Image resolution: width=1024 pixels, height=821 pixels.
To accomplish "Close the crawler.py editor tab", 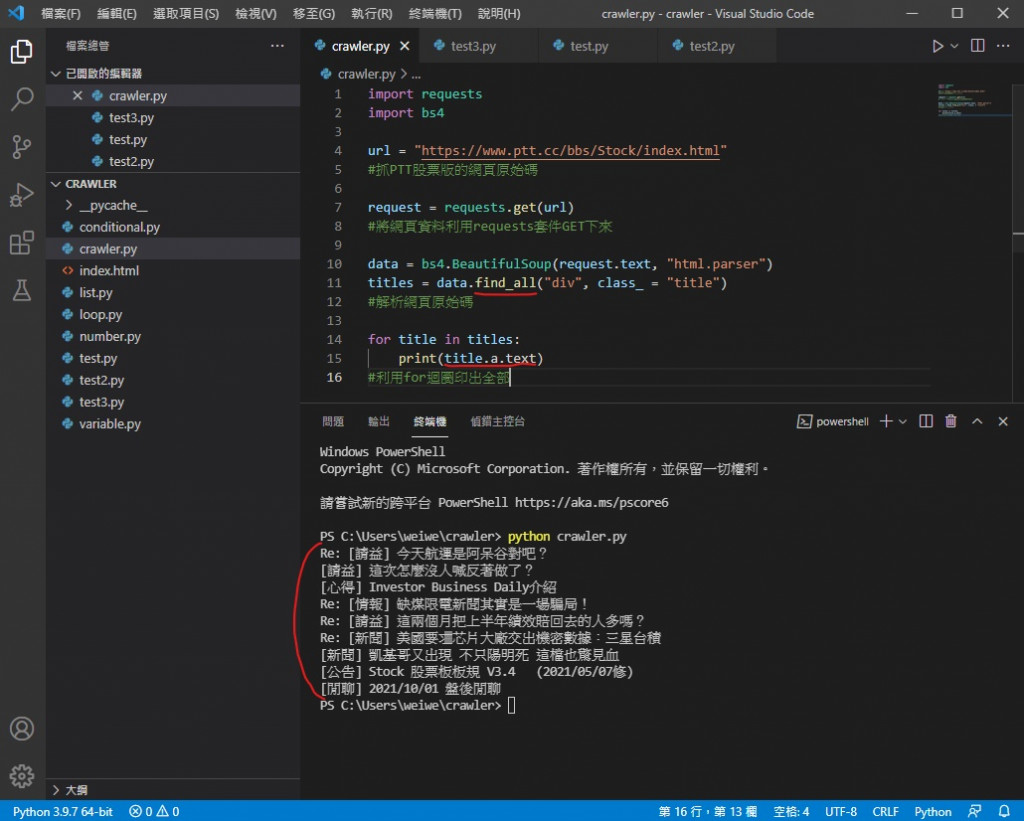I will point(405,46).
